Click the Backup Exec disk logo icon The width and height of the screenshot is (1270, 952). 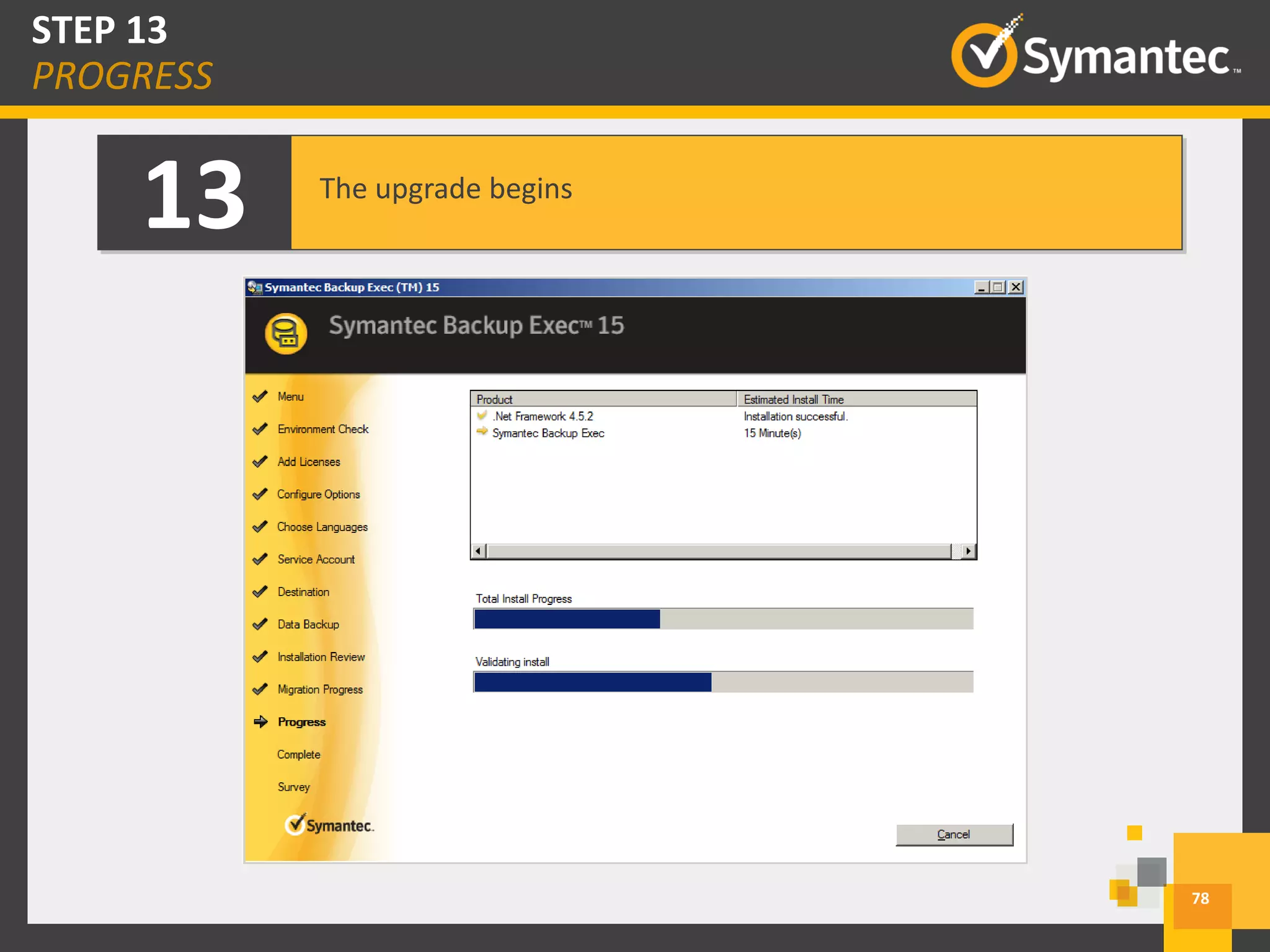point(286,333)
